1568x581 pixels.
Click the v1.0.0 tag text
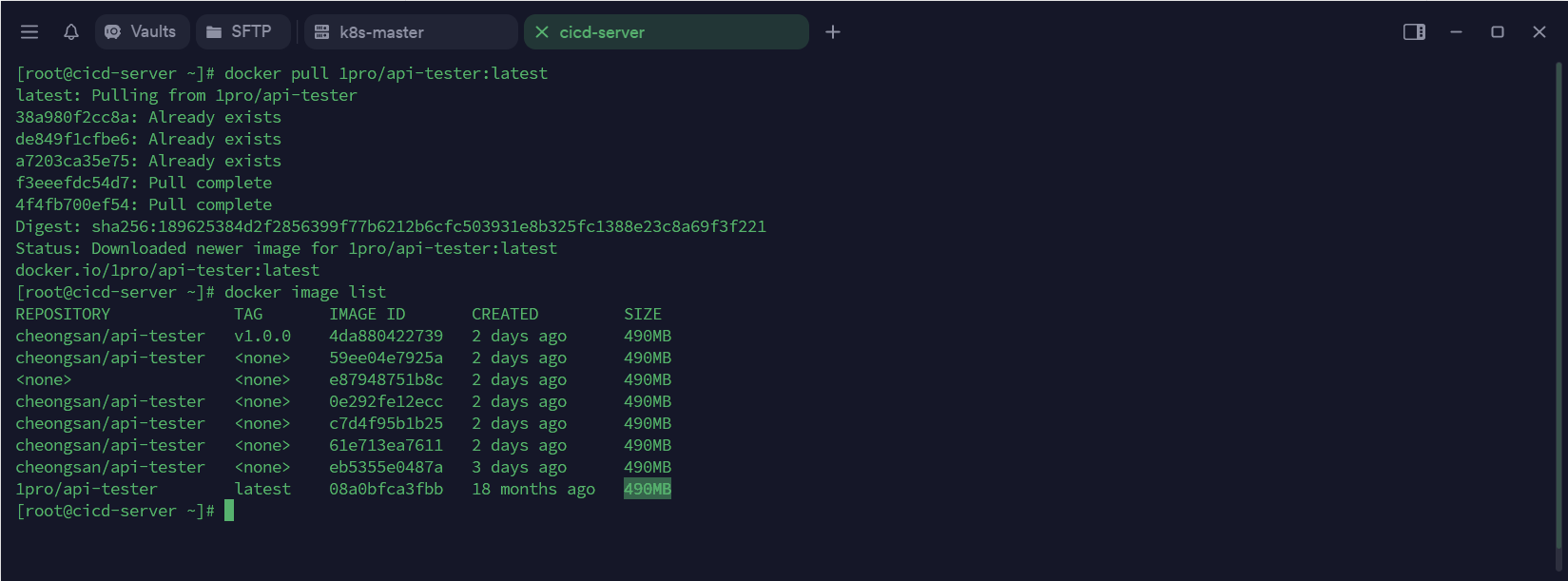tap(262, 337)
